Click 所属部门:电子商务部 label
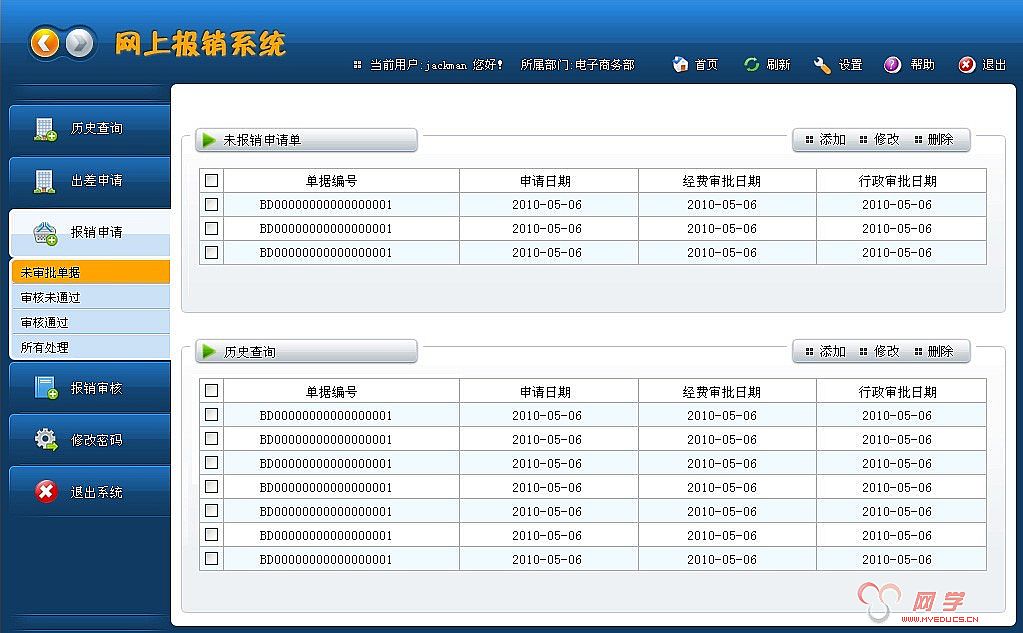The height and width of the screenshot is (633, 1023). tap(577, 65)
